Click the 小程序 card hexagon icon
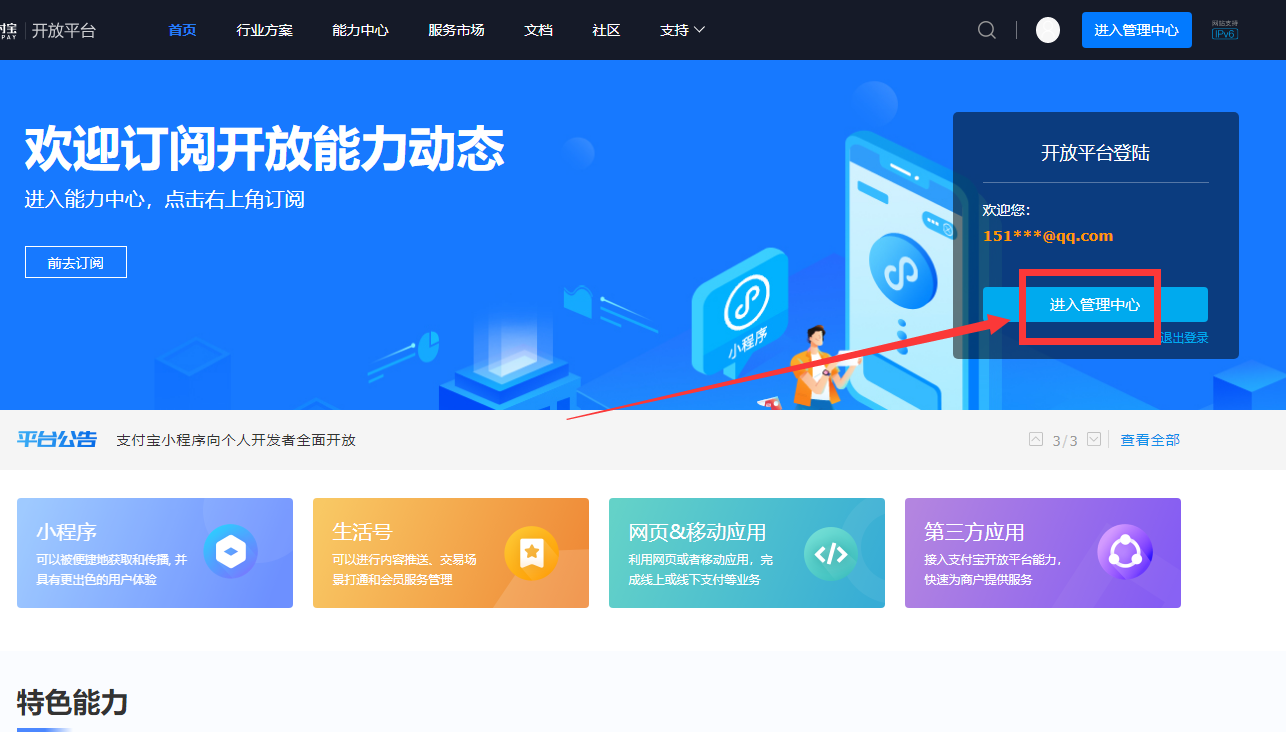 pyautogui.click(x=231, y=552)
